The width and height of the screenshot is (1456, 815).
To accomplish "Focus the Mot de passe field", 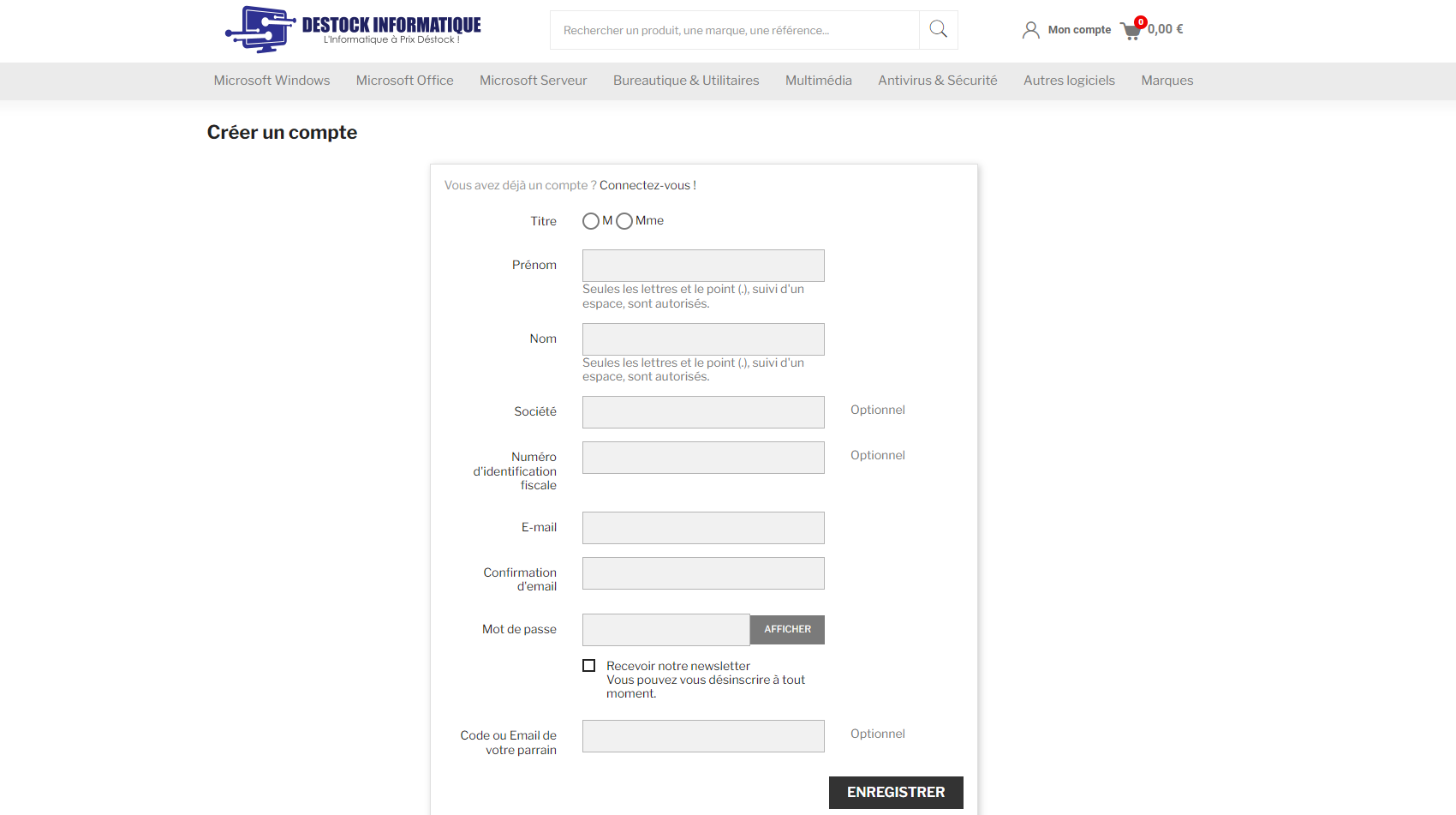I will (665, 630).
